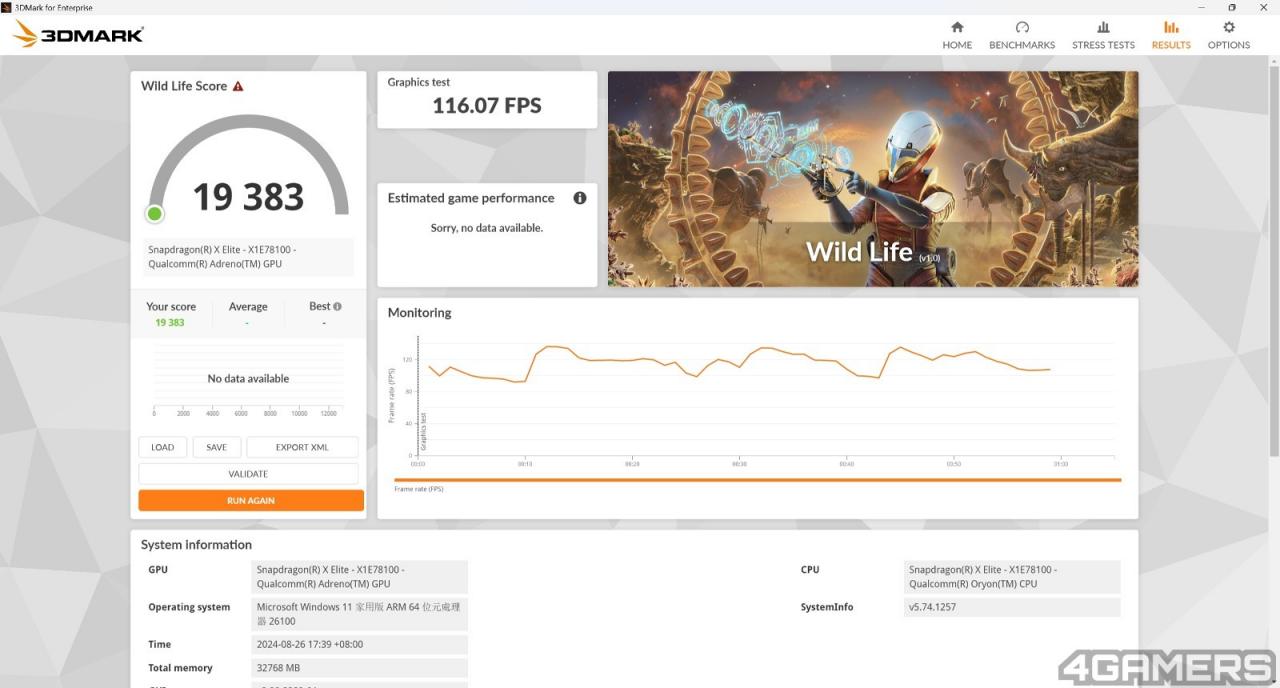The height and width of the screenshot is (688, 1280).
Task: Click the 'Graphics test' label
Action: (x=419, y=82)
